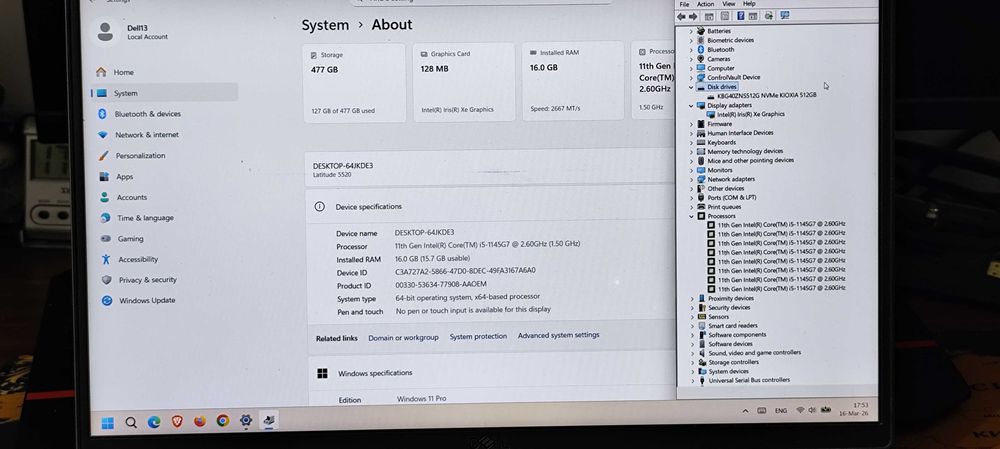Open taskbar Search
This screenshot has width=1000, height=449.
coord(131,422)
